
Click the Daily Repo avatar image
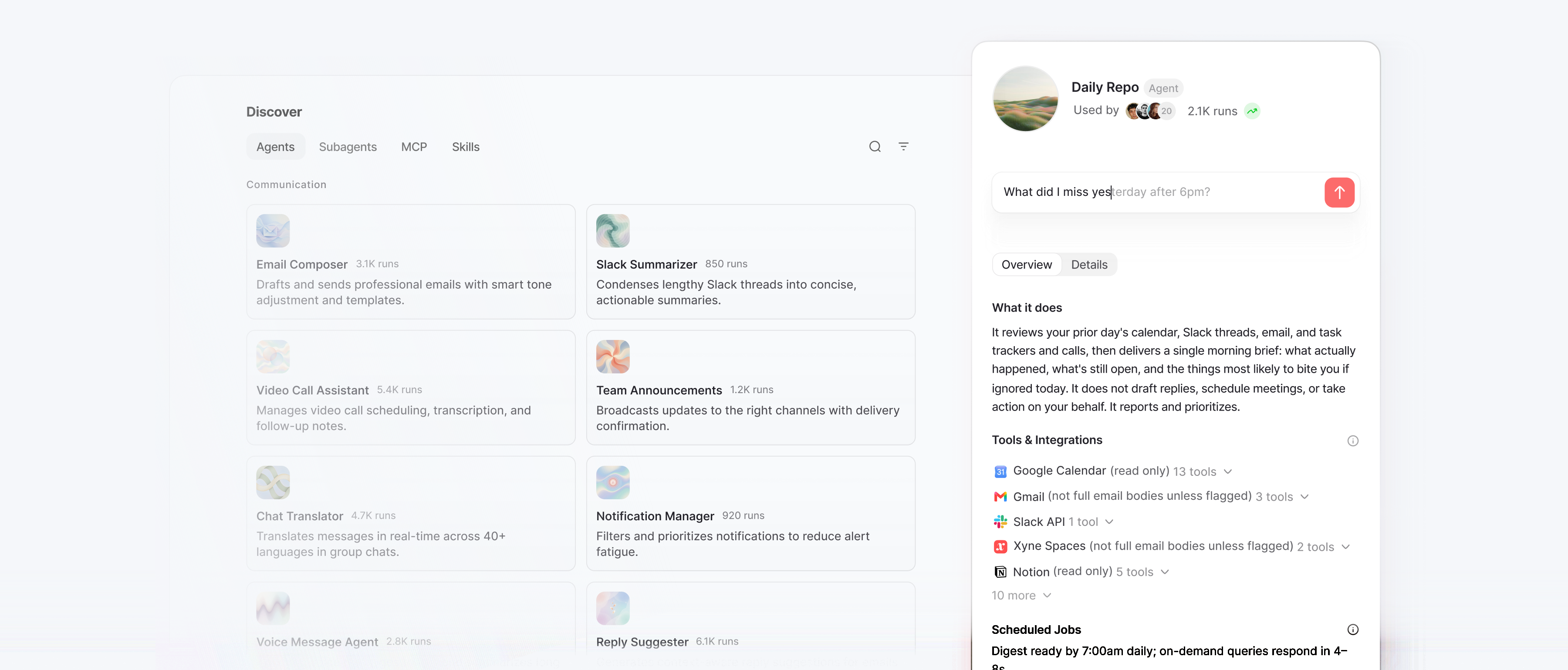point(1025,98)
